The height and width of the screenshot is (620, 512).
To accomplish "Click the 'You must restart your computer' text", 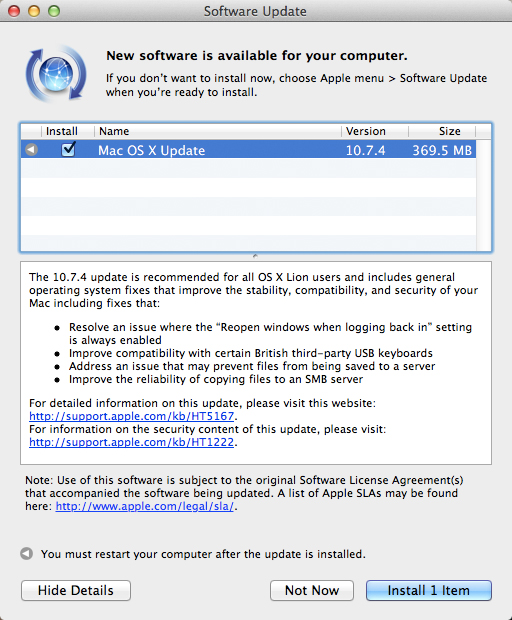I will click(x=203, y=554).
